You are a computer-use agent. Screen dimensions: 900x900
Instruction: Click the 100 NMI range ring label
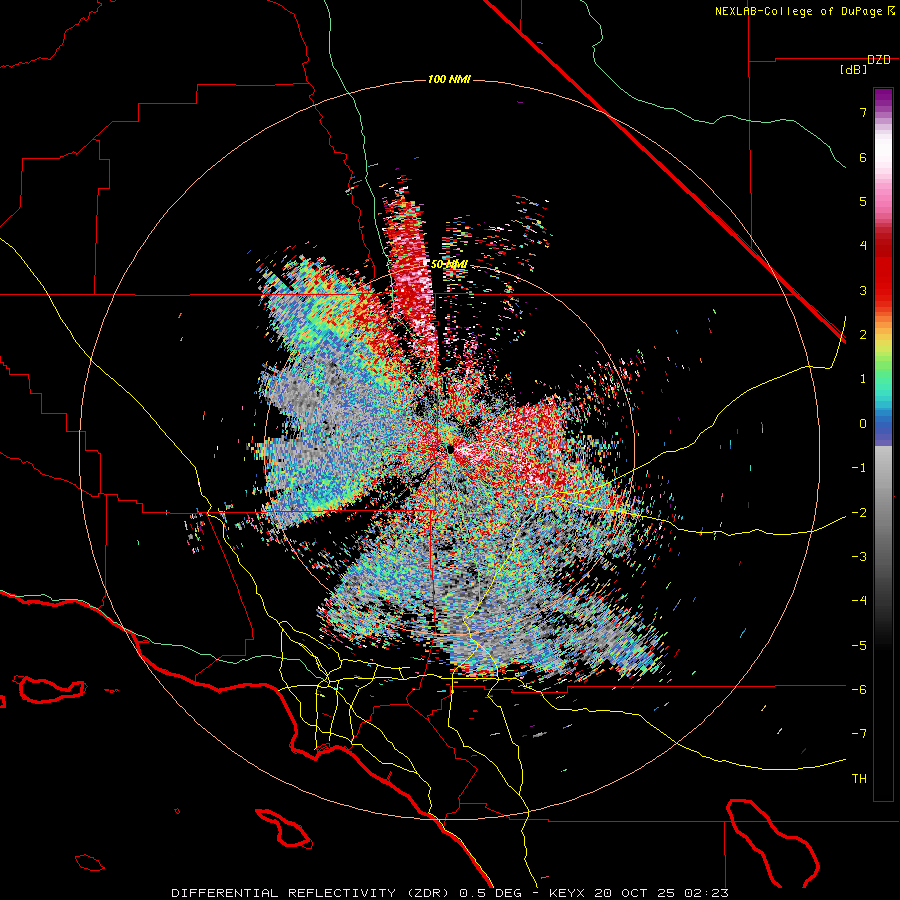click(449, 79)
